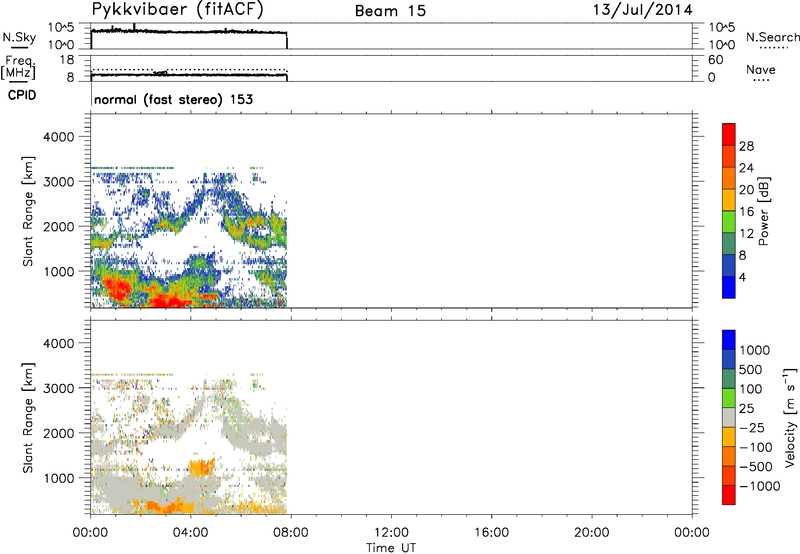The width and height of the screenshot is (800, 554).
Task: Click '2000' on the velocity panel axis
Action: 58,433
